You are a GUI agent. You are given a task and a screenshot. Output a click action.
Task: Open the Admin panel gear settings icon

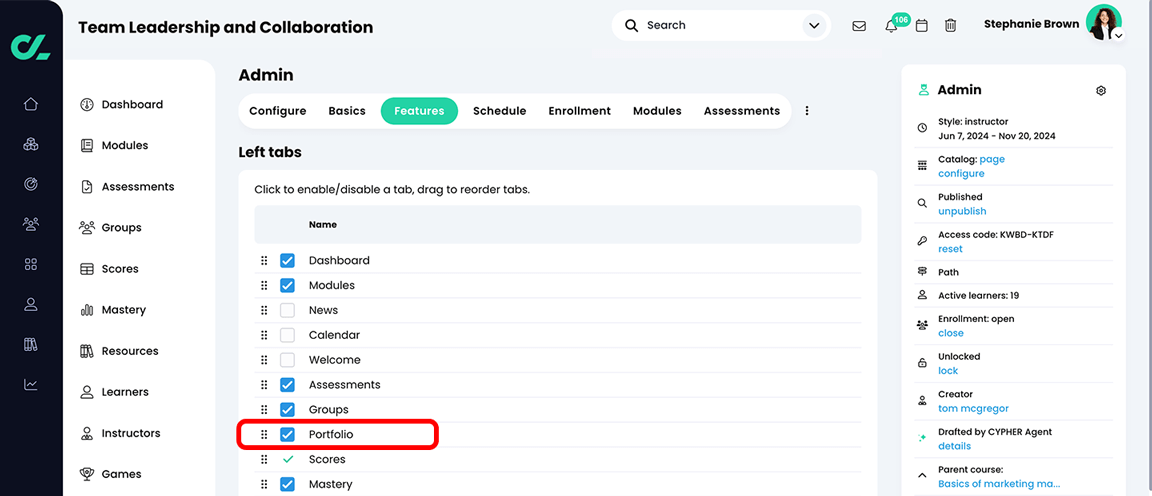[x=1101, y=90]
